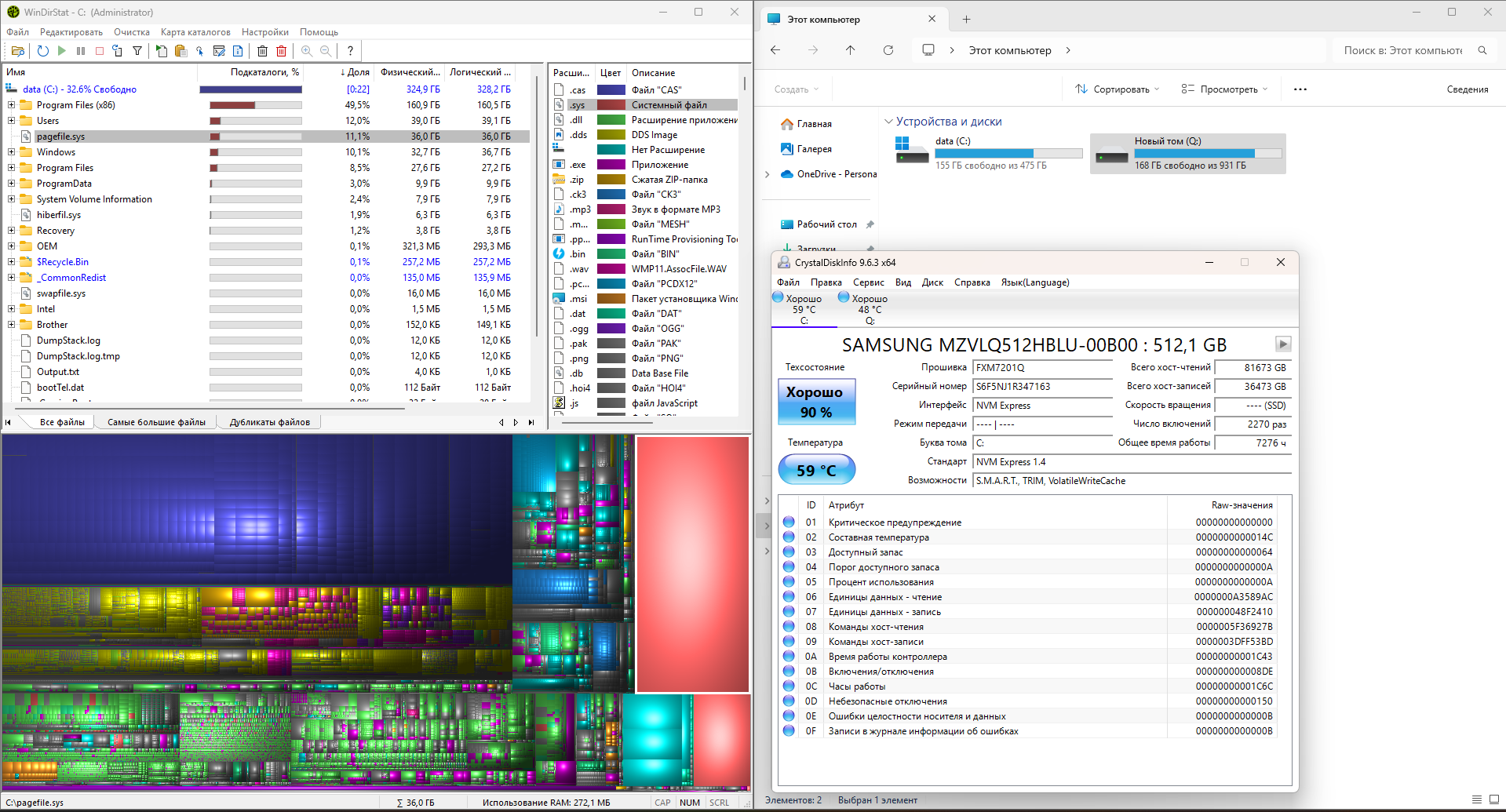This screenshot has height=812, width=1506.
Task: Click the blue file properties info icon
Action: point(238,51)
